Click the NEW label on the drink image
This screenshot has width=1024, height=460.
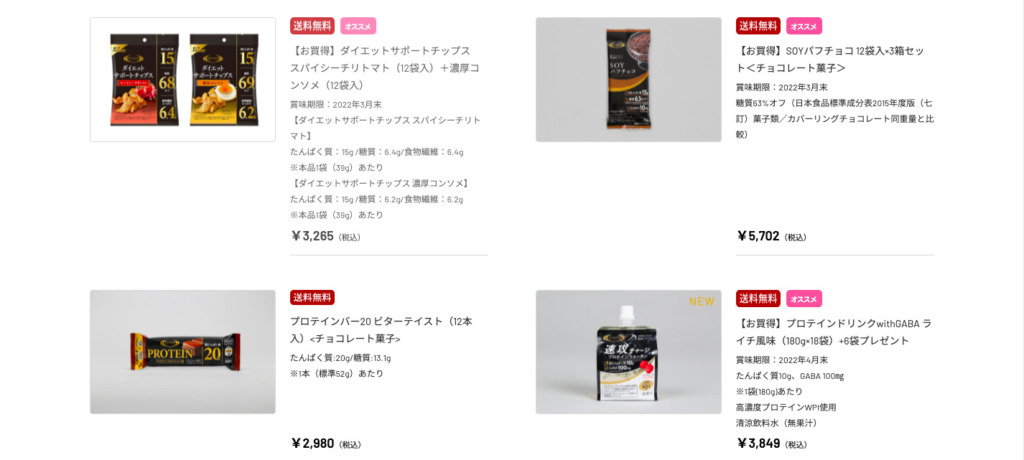[x=701, y=301]
